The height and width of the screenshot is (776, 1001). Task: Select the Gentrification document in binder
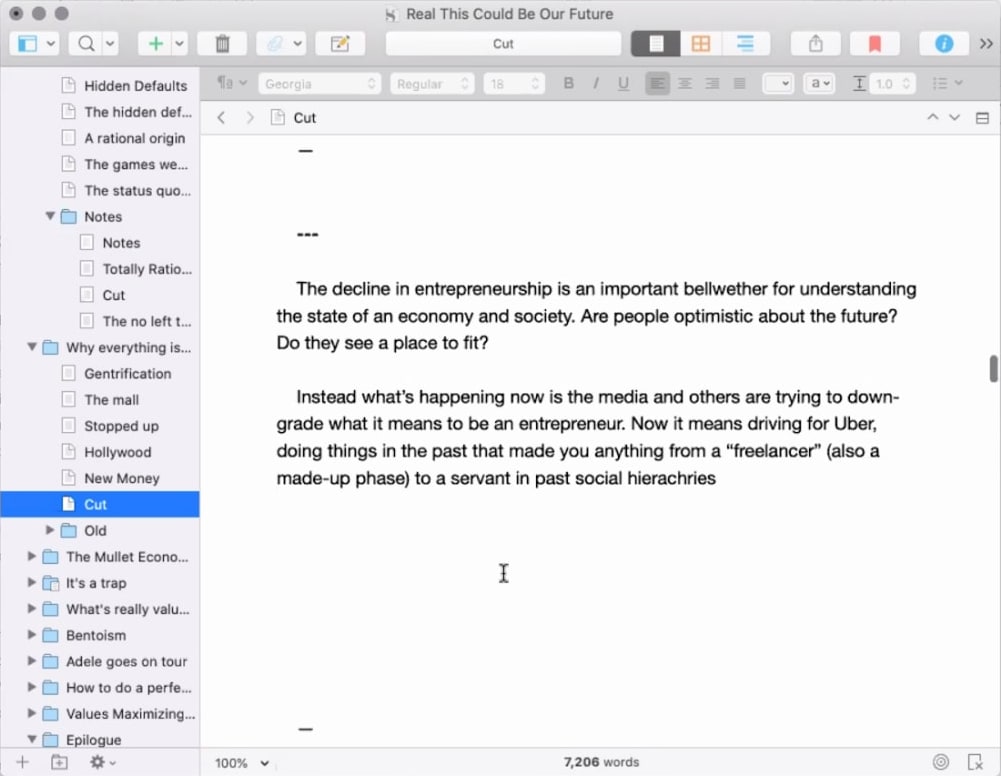127,374
